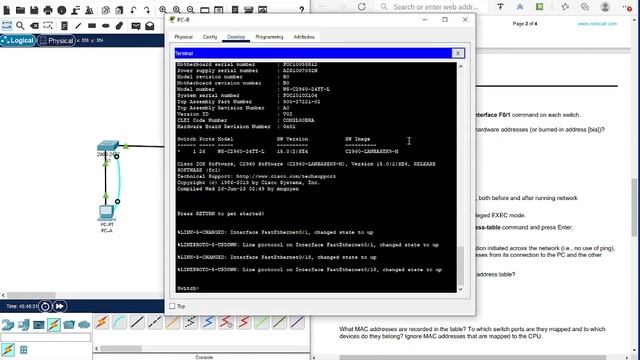Toggle the Top checkbox in PC-B window
The image size is (640, 360).
pos(172,306)
